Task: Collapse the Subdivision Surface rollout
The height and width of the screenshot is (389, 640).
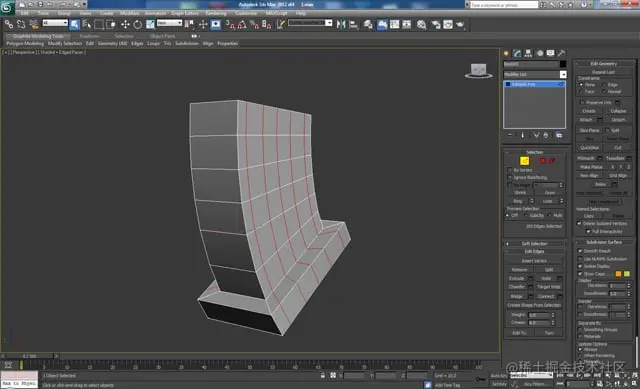Action: coord(604,242)
